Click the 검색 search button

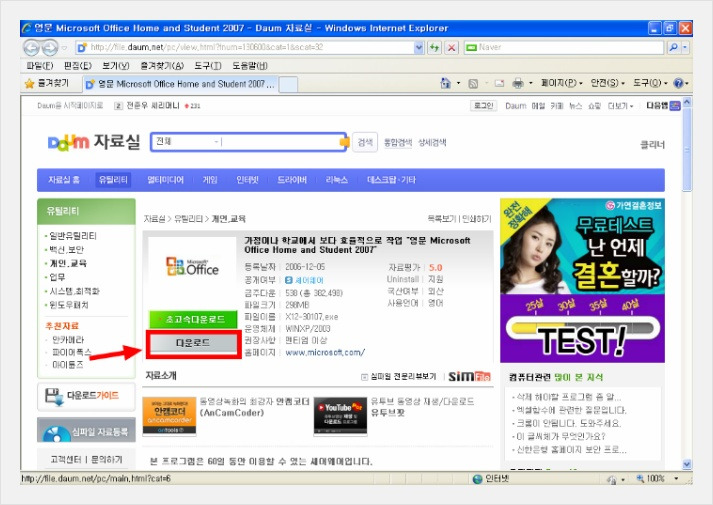[x=365, y=142]
